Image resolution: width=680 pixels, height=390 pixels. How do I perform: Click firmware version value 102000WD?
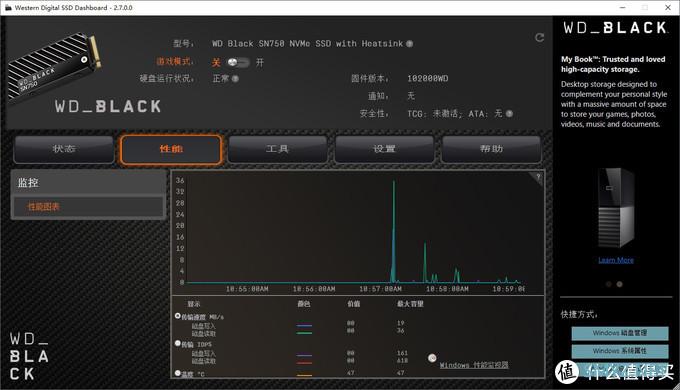(428, 79)
